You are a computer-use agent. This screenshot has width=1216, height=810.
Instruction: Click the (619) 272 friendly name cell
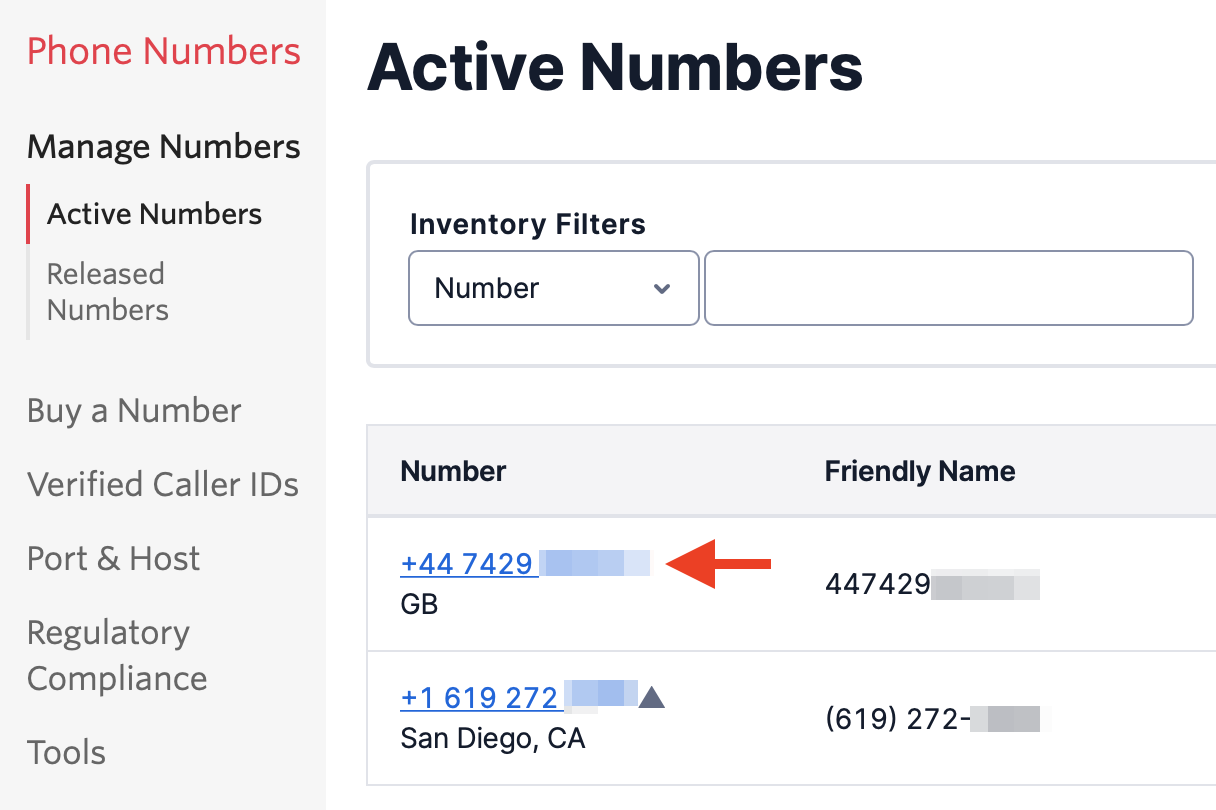pyautogui.click(x=932, y=718)
